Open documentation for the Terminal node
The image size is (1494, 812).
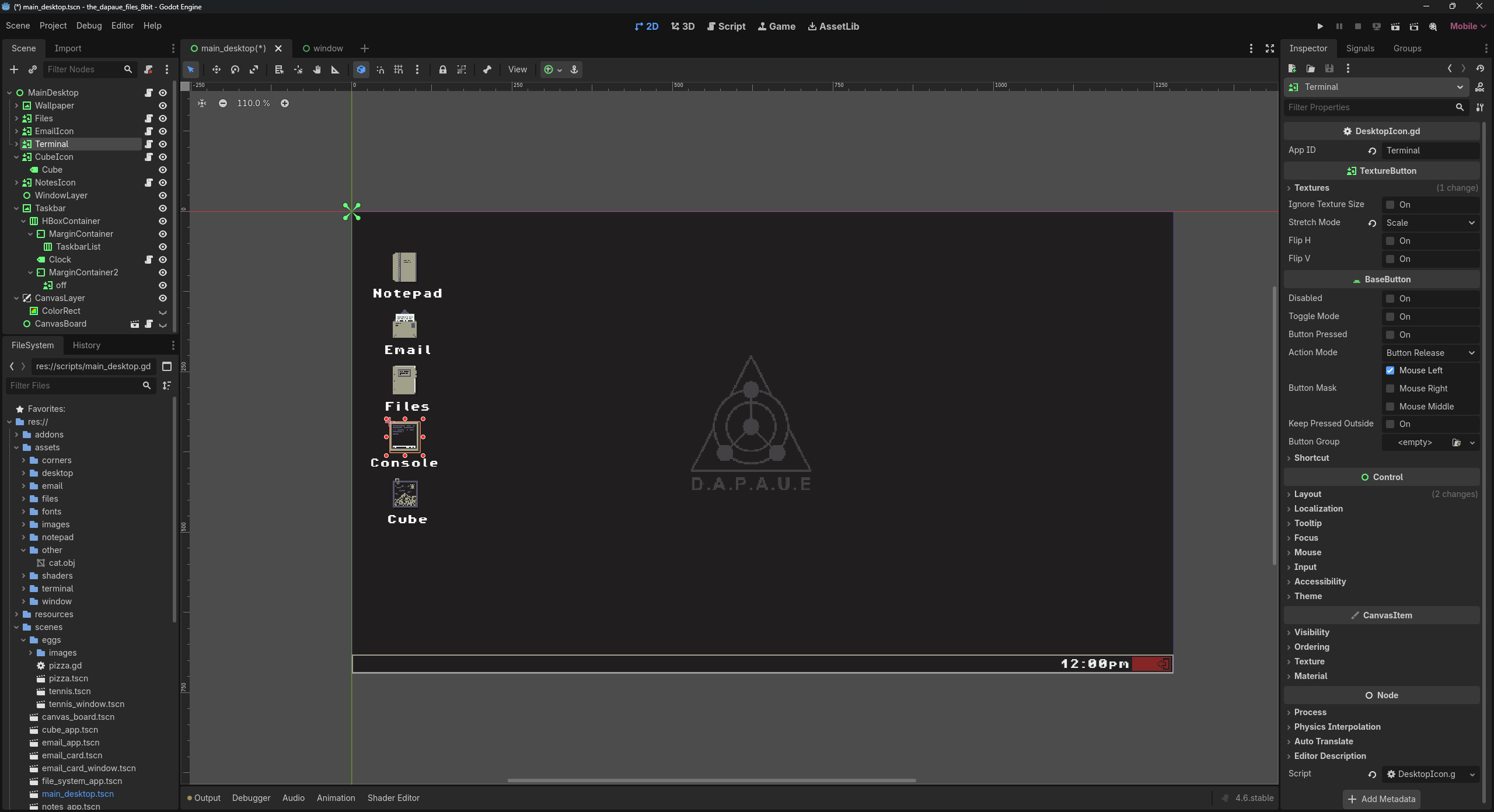point(1480,87)
